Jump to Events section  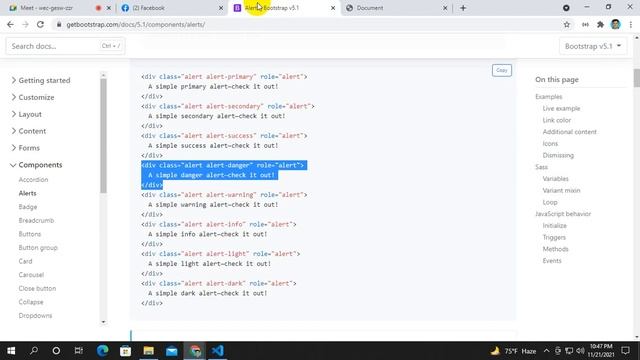click(552, 261)
